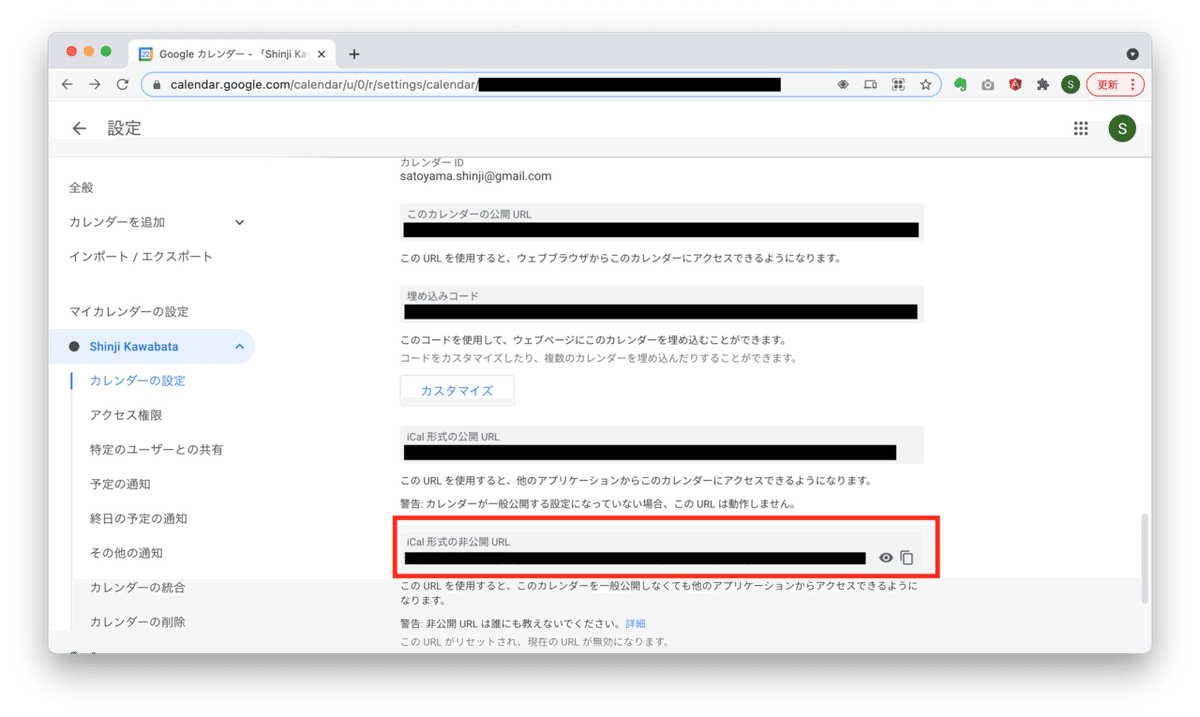1200x717 pixels.
Task: Go to アクセス権限 section
Action: coord(126,415)
